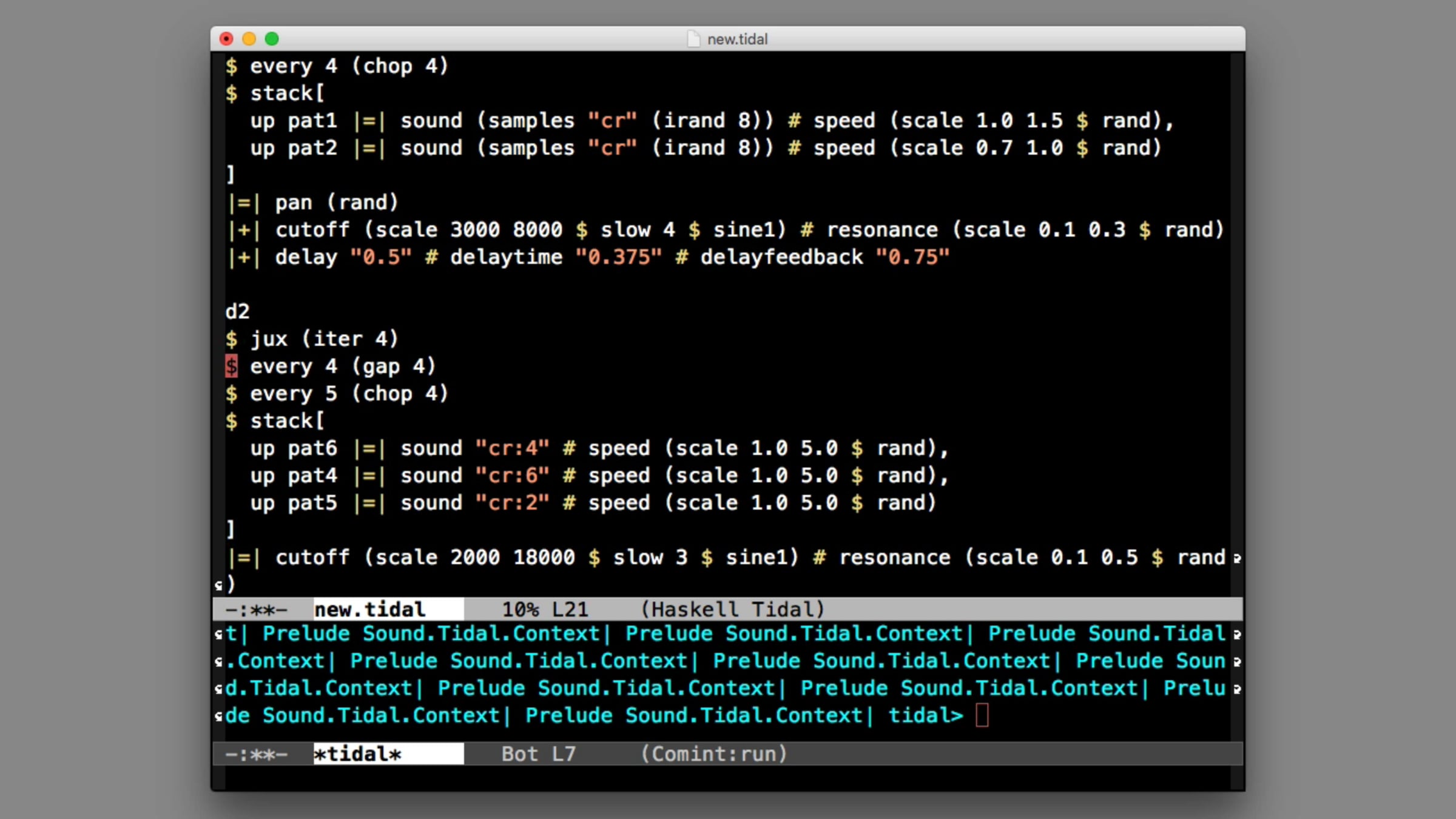Click the yellow minimize window button

[x=249, y=39]
